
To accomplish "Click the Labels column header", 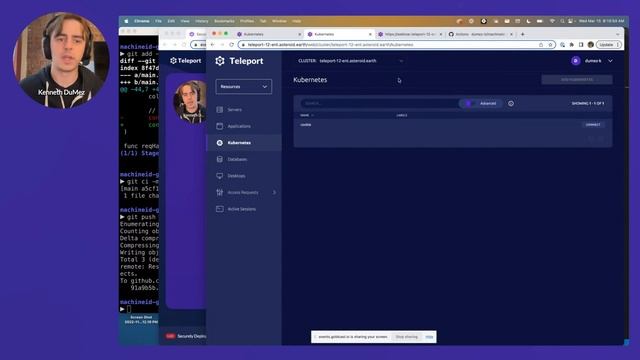I will 402,115.
